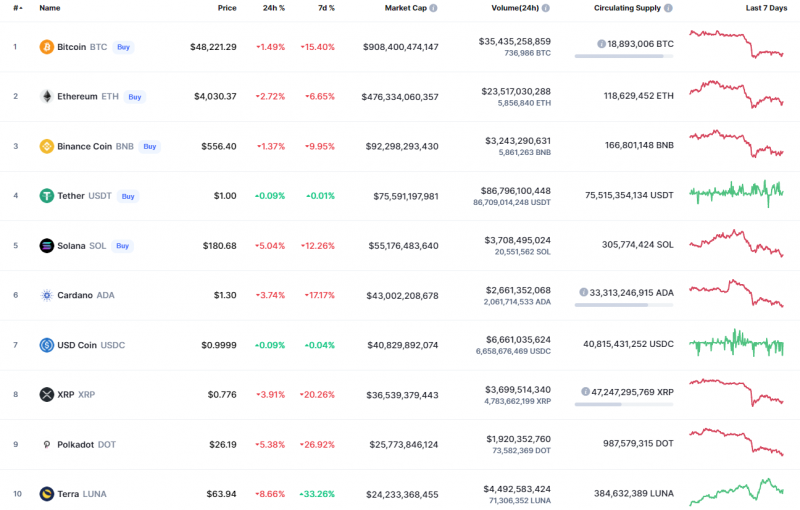
Task: Click the Binance Coin logo
Action: [x=46, y=146]
